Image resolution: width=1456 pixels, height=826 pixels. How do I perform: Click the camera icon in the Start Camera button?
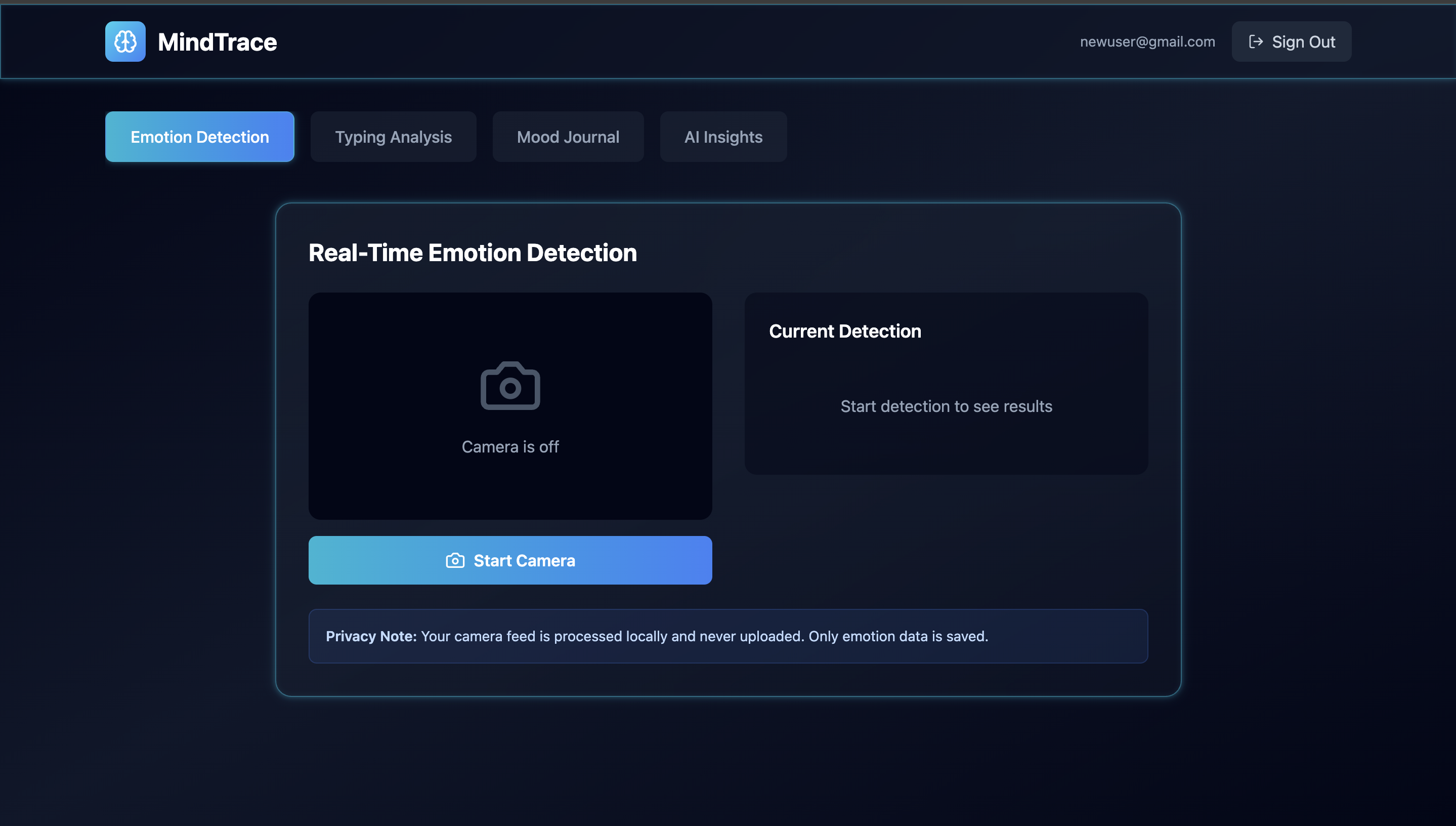tap(455, 560)
